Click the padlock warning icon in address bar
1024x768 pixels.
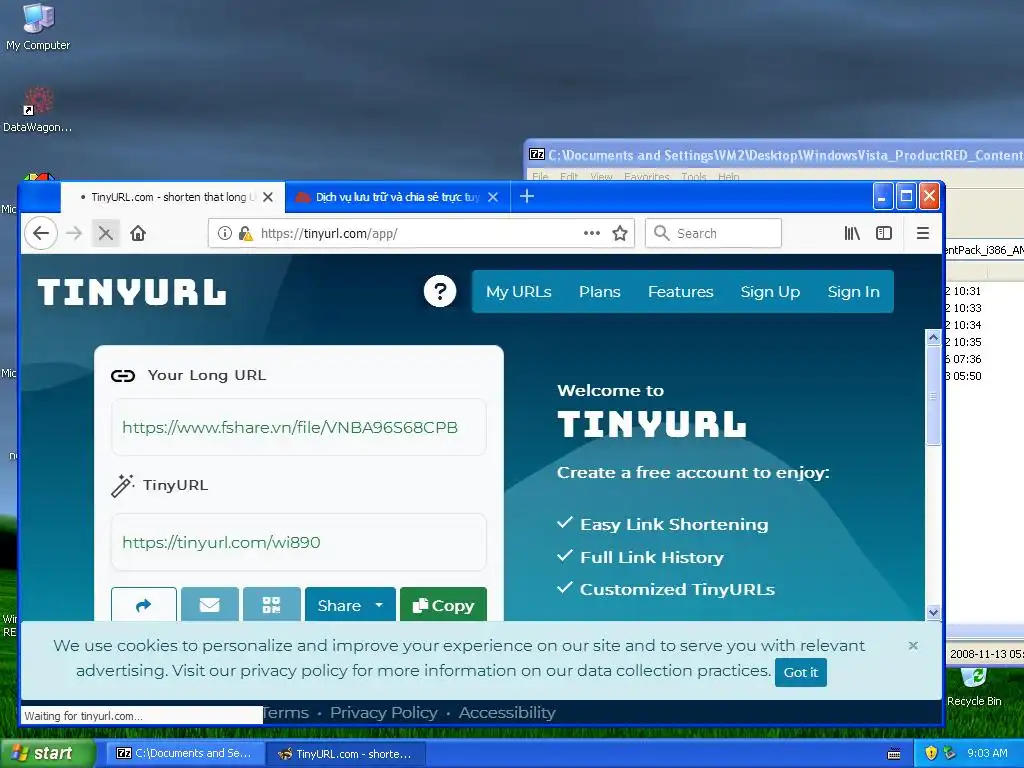(x=246, y=233)
